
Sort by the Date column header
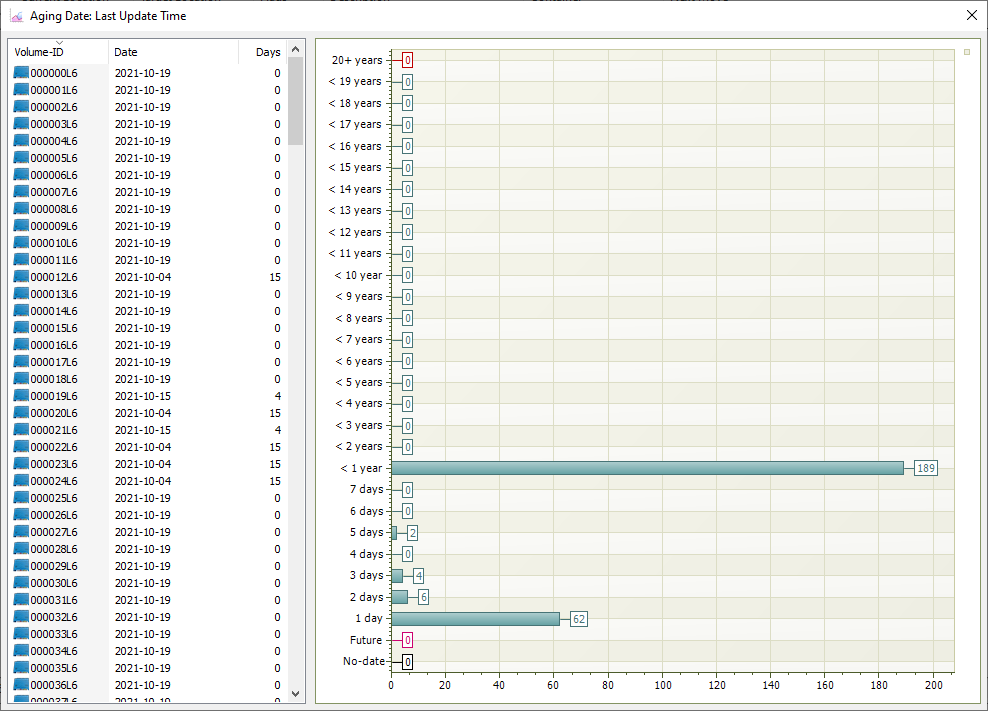tap(173, 52)
